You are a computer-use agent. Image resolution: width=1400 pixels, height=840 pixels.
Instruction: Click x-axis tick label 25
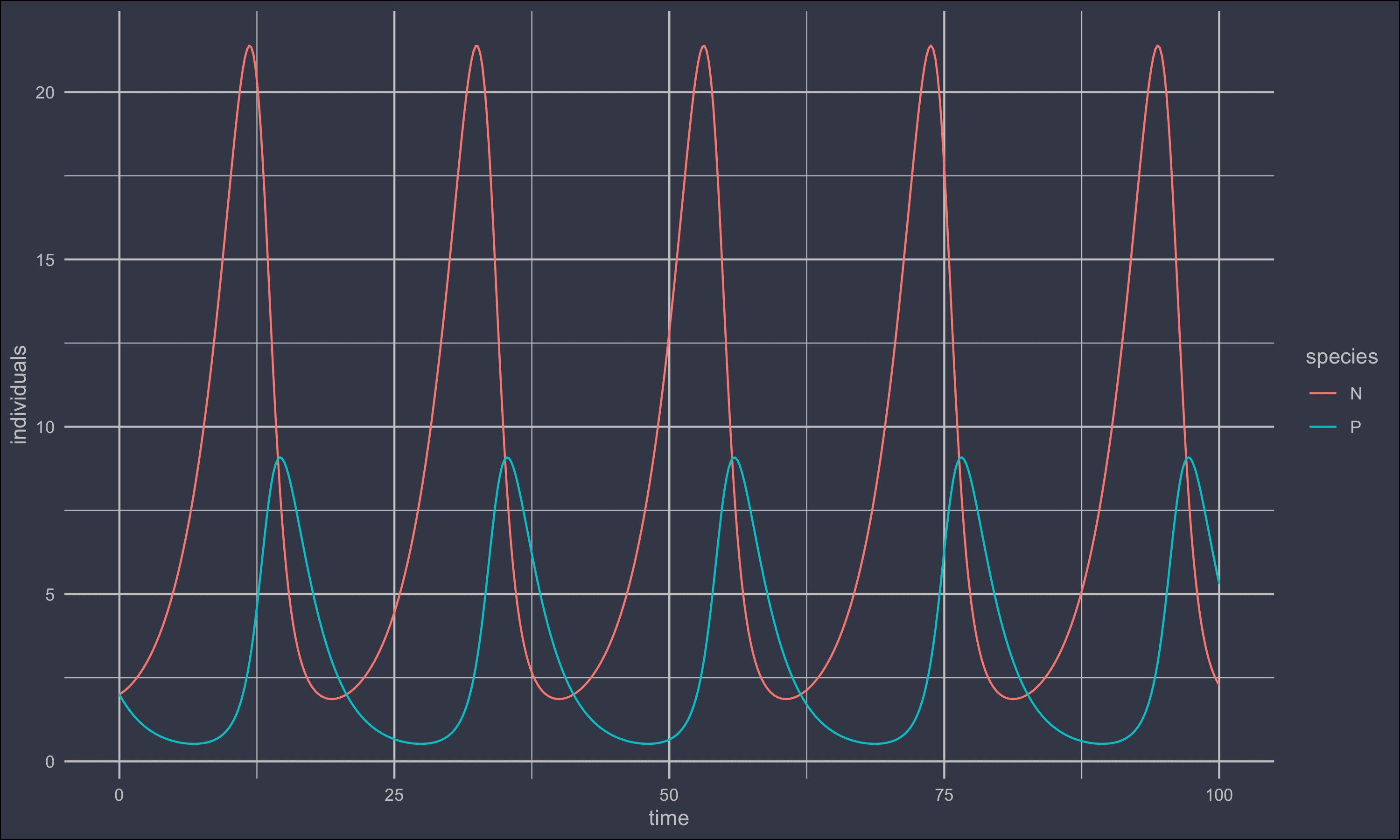[x=394, y=795]
